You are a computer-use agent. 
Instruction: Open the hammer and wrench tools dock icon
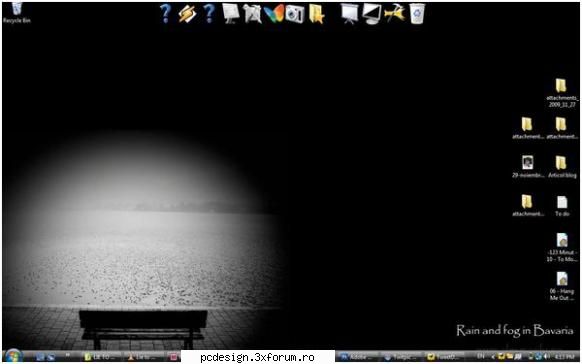(x=394, y=14)
